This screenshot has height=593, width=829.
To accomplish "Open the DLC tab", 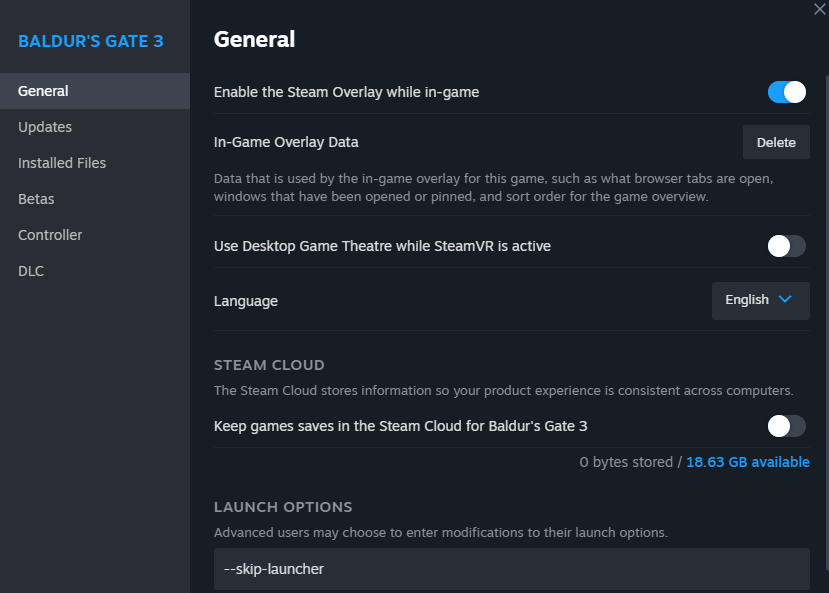I will [x=31, y=271].
